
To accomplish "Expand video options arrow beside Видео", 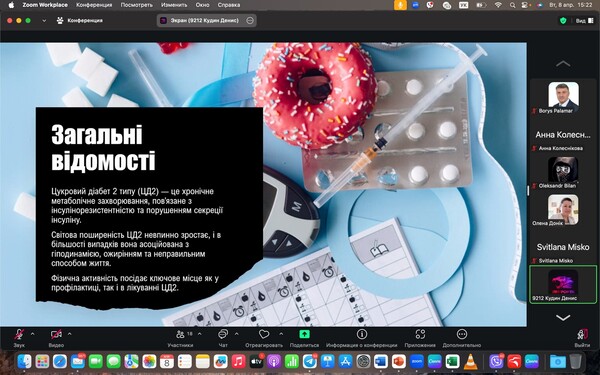I will [70, 334].
